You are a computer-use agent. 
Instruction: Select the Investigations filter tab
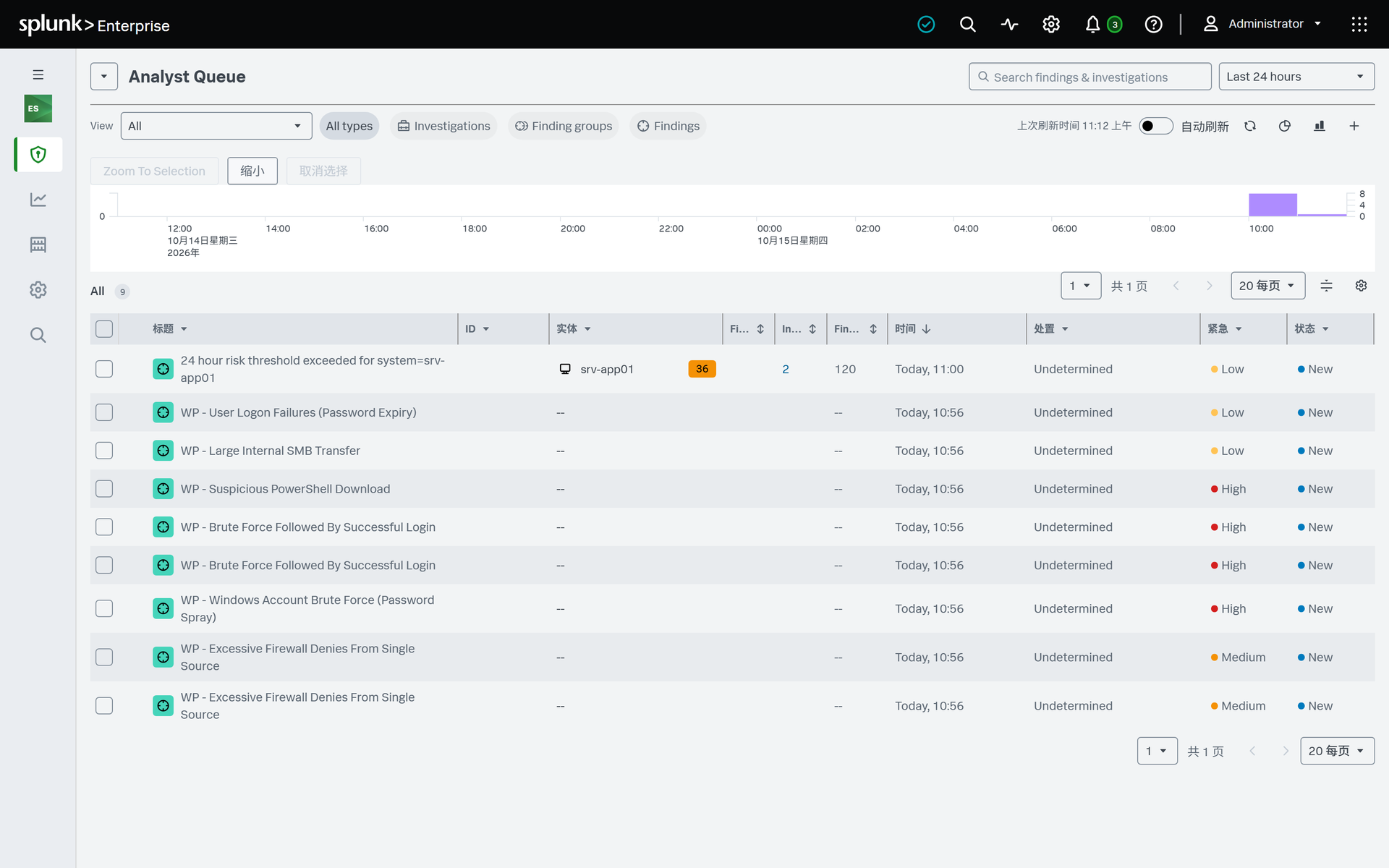443,126
